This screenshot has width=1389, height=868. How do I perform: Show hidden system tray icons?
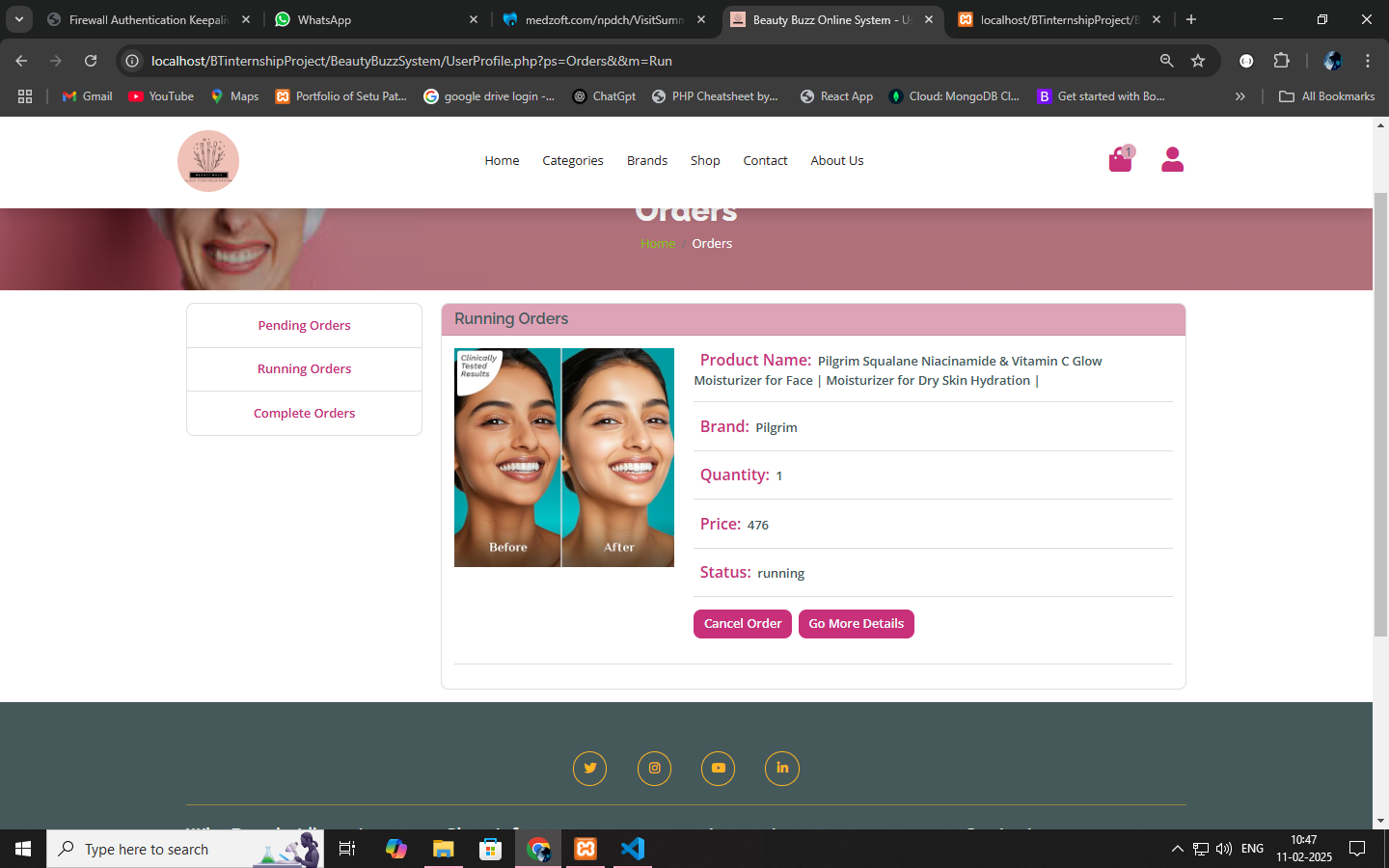1177,849
